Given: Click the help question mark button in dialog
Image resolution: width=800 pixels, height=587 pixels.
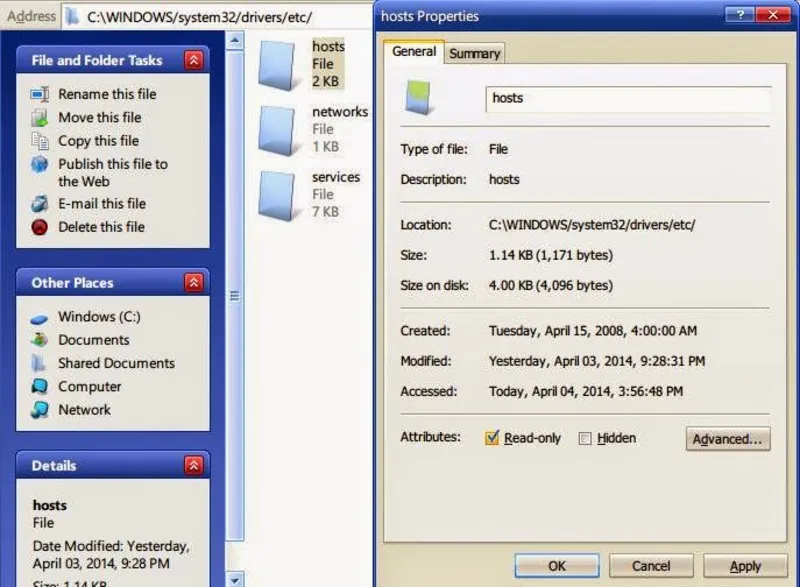Looking at the screenshot, I should point(740,15).
